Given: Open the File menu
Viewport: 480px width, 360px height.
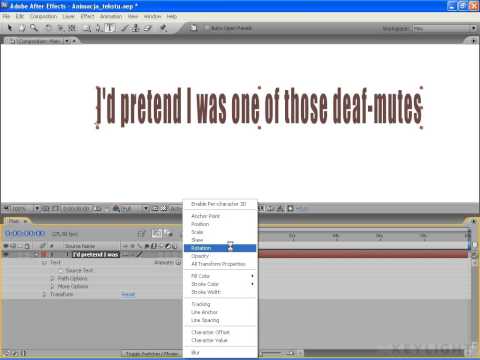Looking at the screenshot, I should (6, 16).
